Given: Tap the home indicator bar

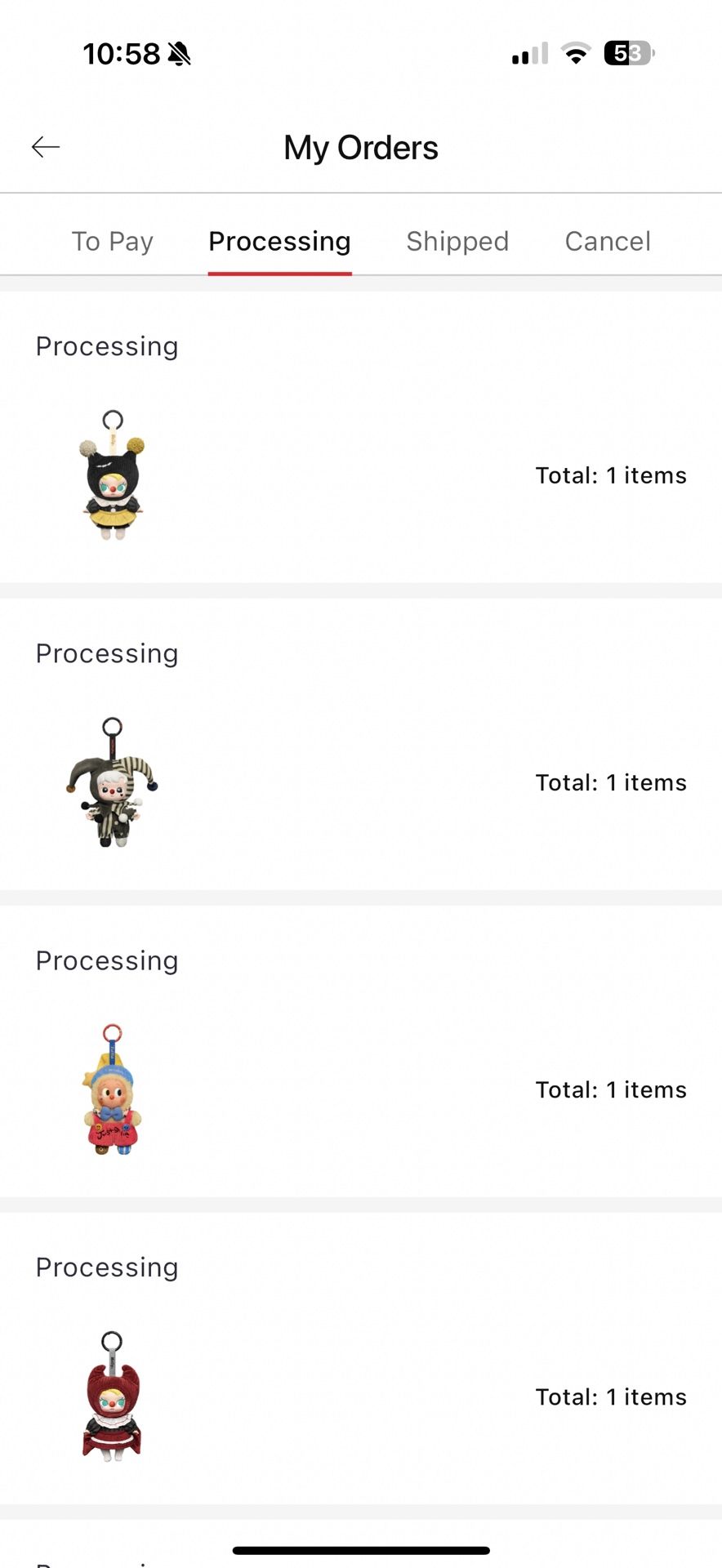Looking at the screenshot, I should click(361, 1550).
